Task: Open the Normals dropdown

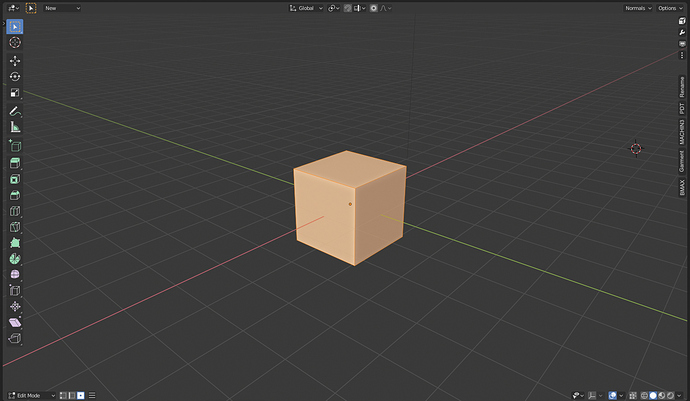Action: tap(638, 8)
